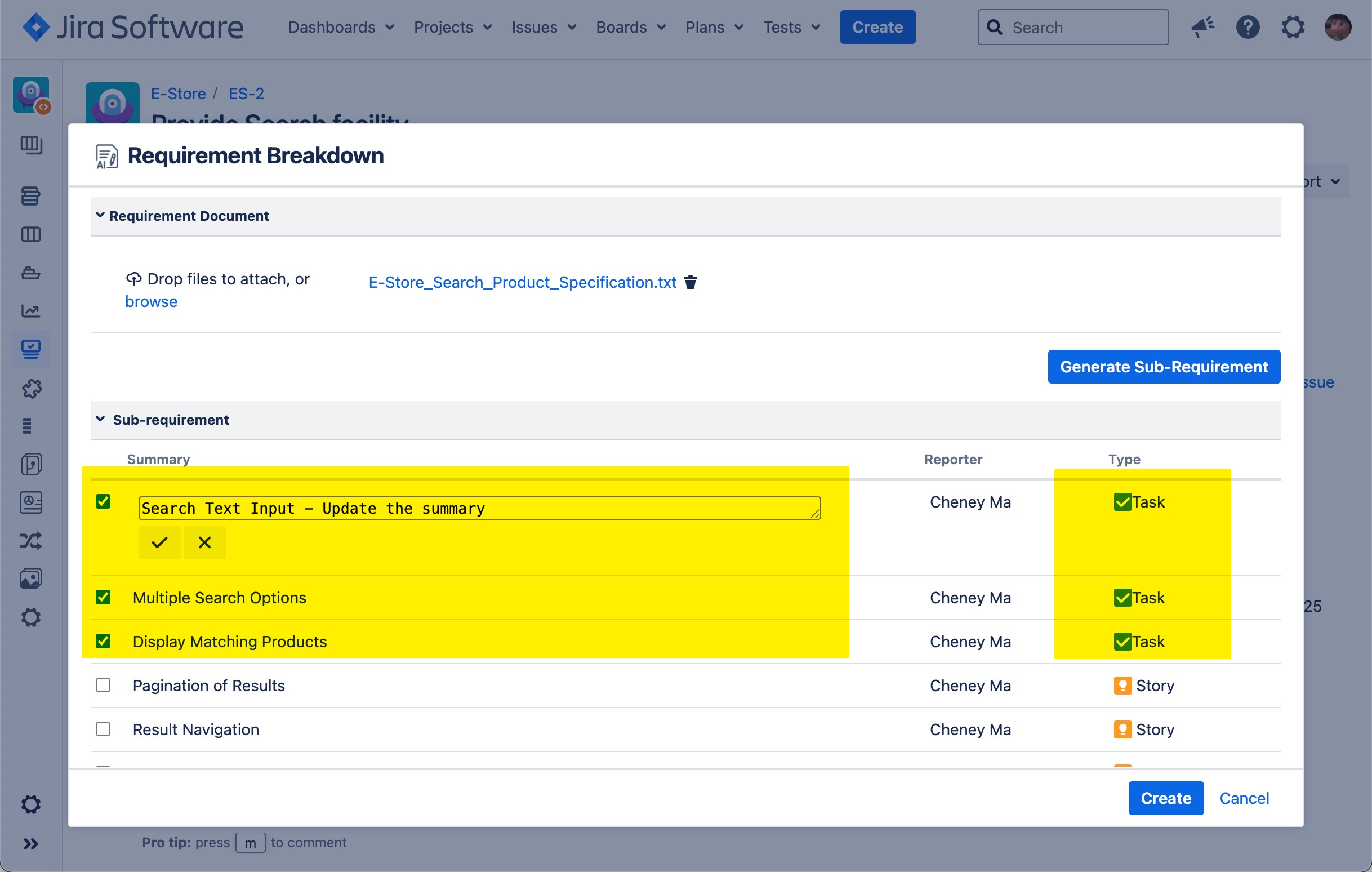Delete the attached specification file with trash icon
The image size is (1372, 872).
[x=690, y=282]
